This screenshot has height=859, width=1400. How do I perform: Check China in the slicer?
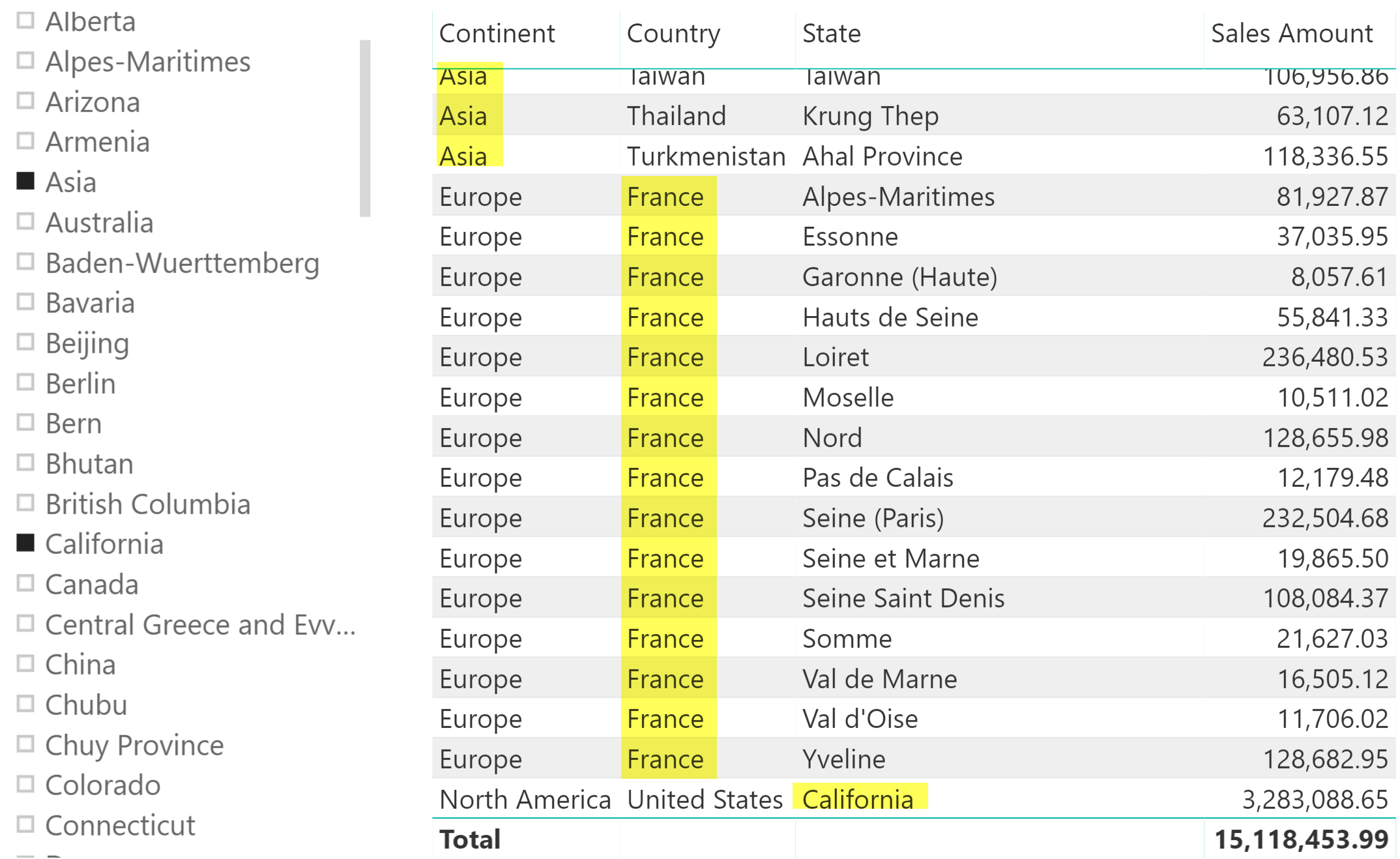pyautogui.click(x=25, y=664)
